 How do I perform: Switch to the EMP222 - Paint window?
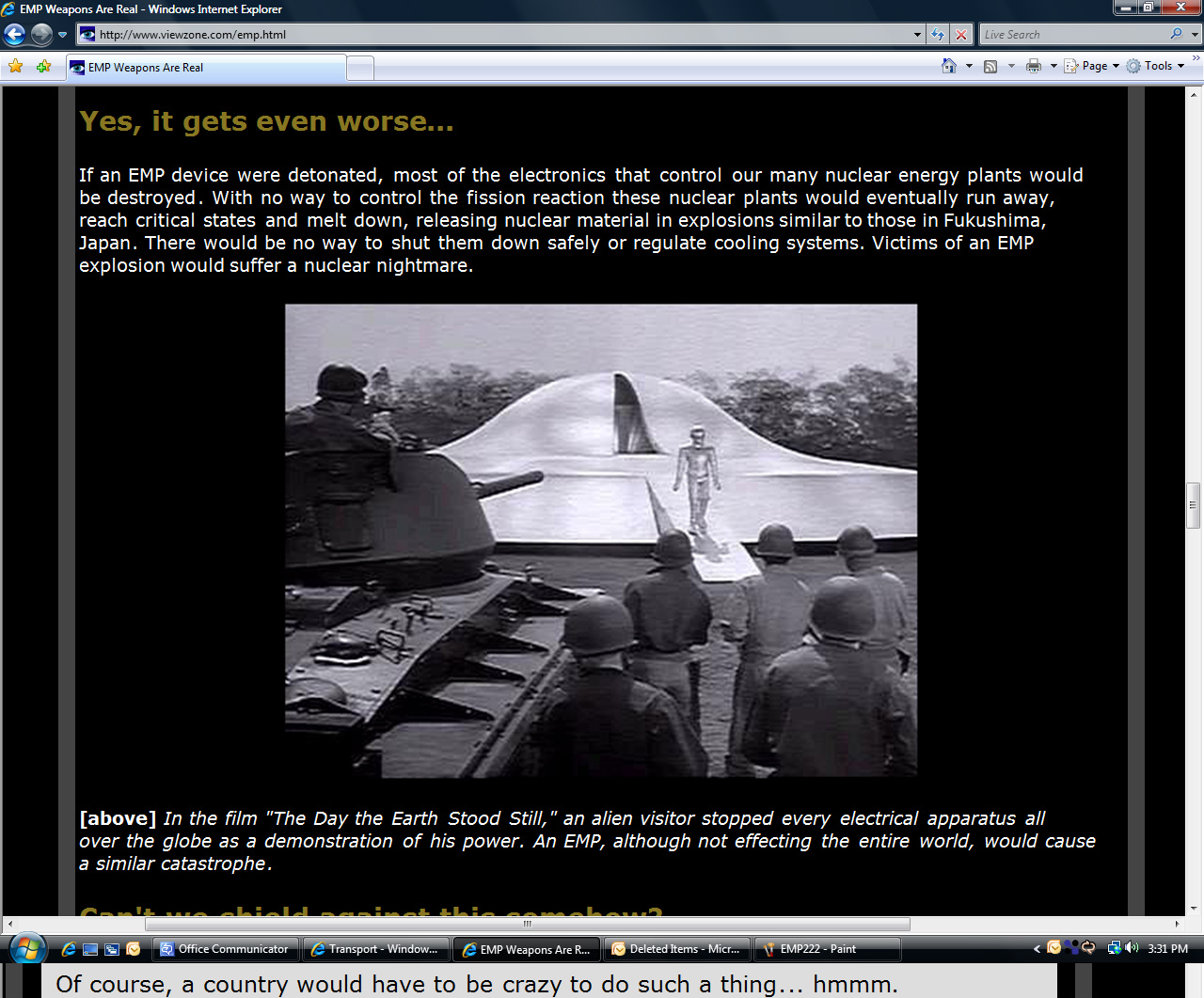(x=828, y=949)
